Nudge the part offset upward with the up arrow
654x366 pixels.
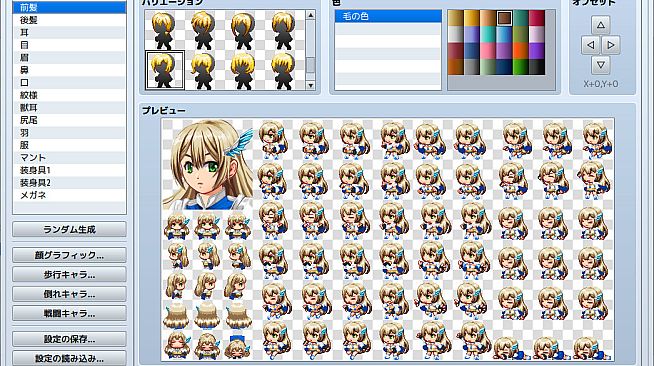601,25
